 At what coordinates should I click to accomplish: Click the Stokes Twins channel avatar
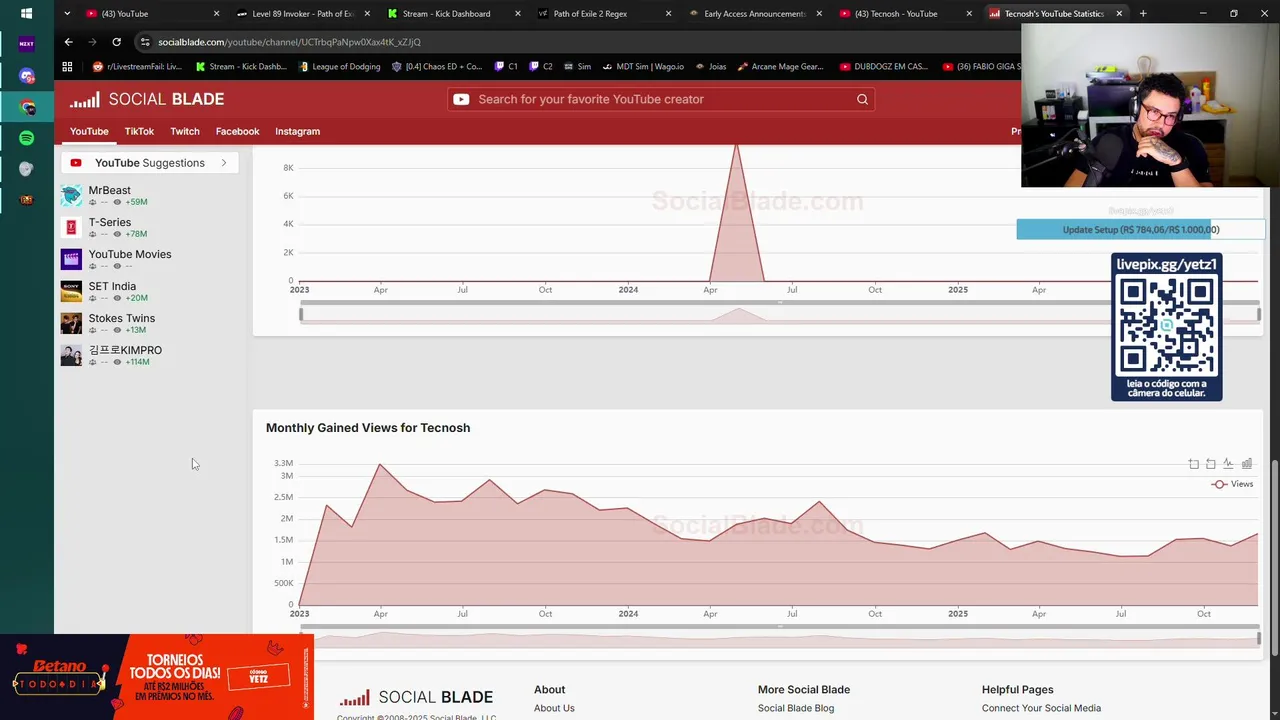71,323
